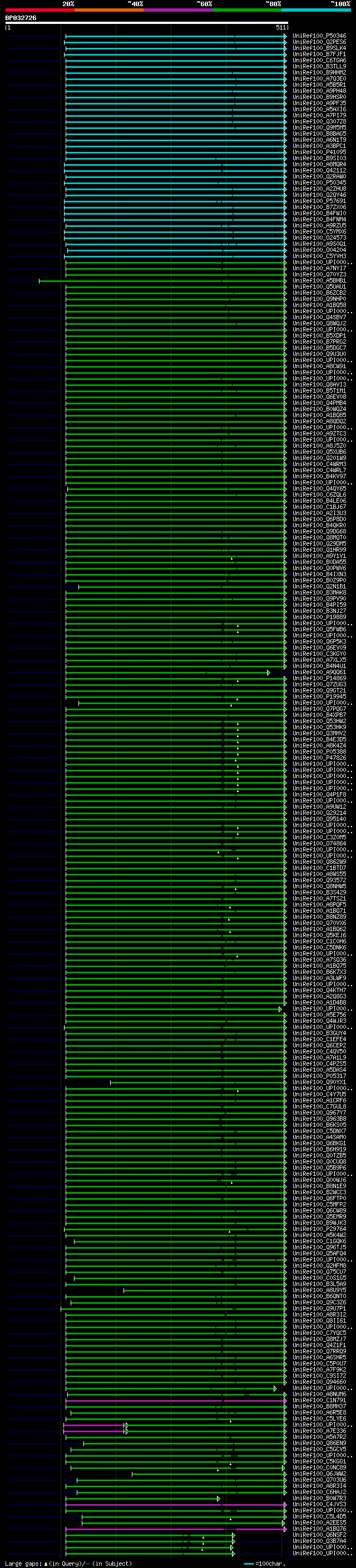The height and width of the screenshot is (1568, 356).
Task: Select the UniRef100_Q53HW2 label
Action: pos(319,721)
